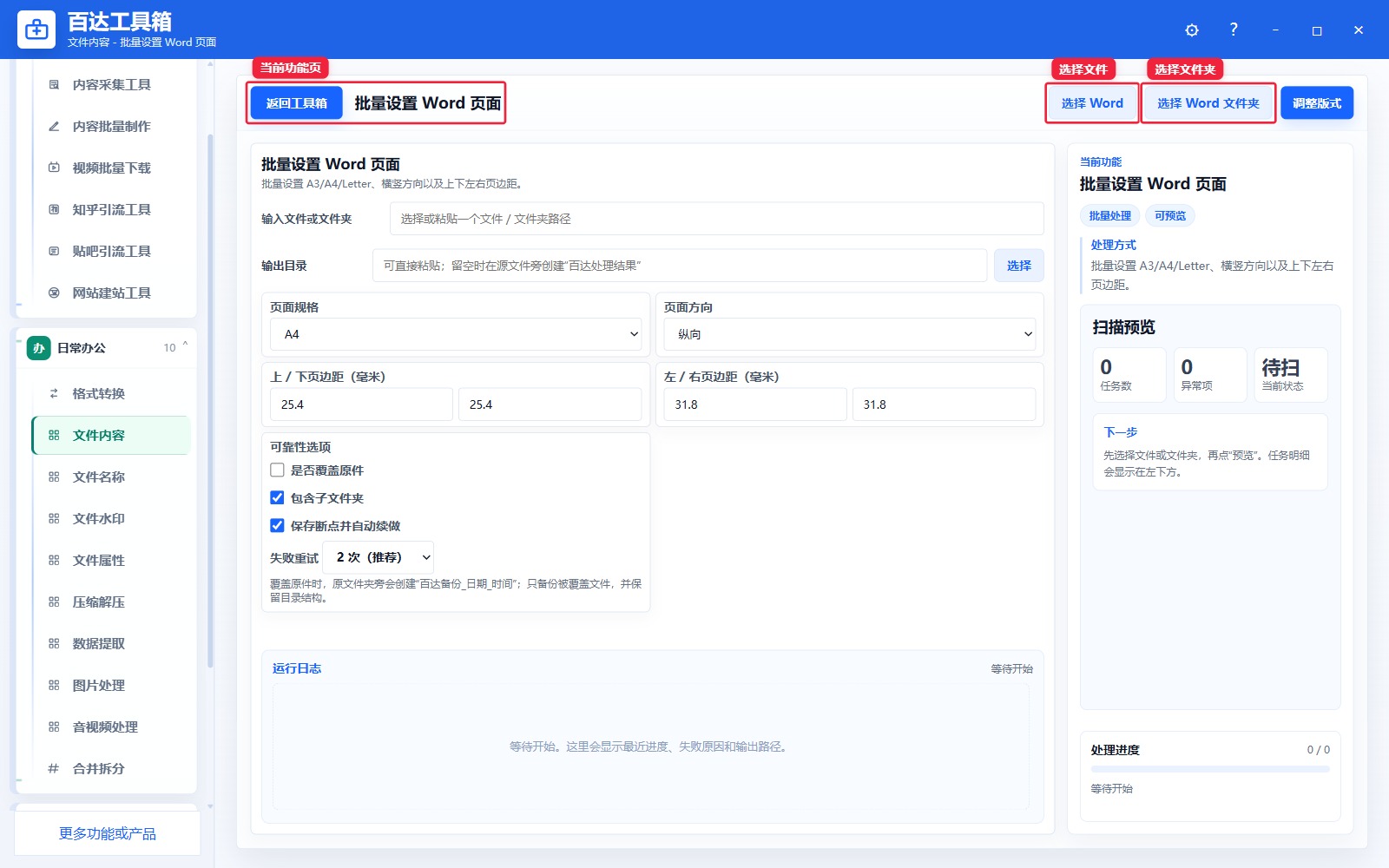Click the 选择 Word button
The width and height of the screenshot is (1389, 868).
(1092, 103)
